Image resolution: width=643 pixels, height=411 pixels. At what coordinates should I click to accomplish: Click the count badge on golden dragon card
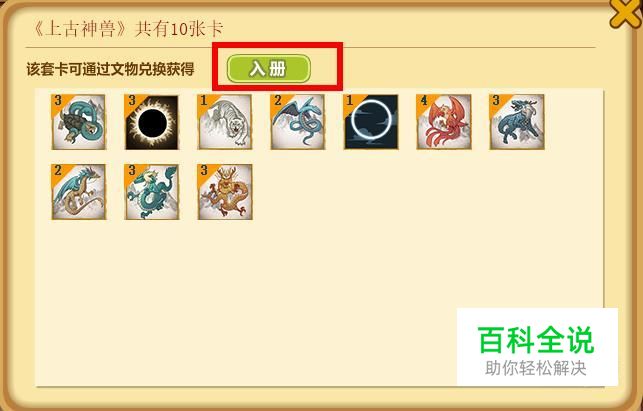(x=204, y=171)
